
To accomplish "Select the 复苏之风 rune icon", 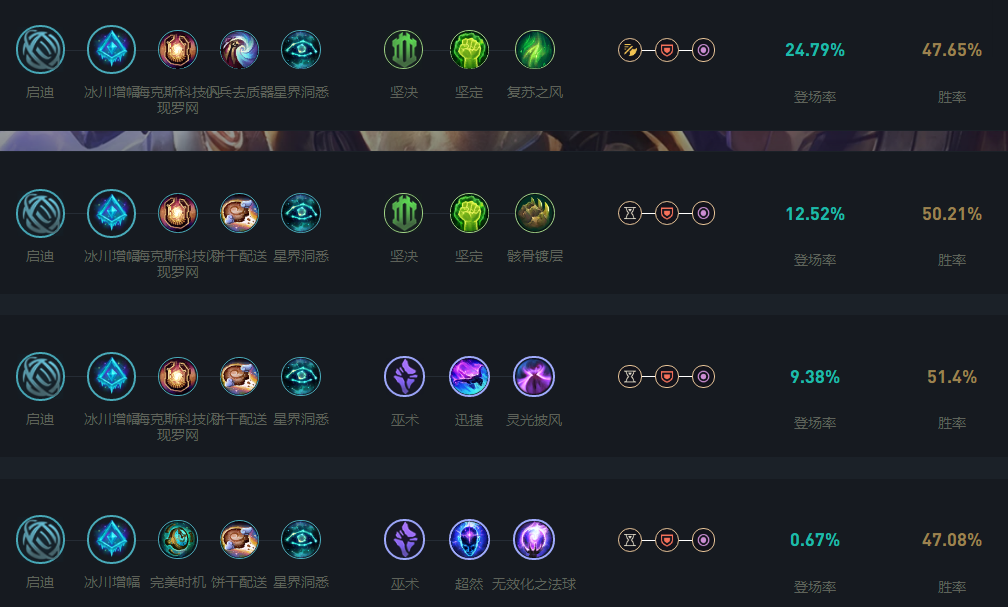I will (535, 50).
